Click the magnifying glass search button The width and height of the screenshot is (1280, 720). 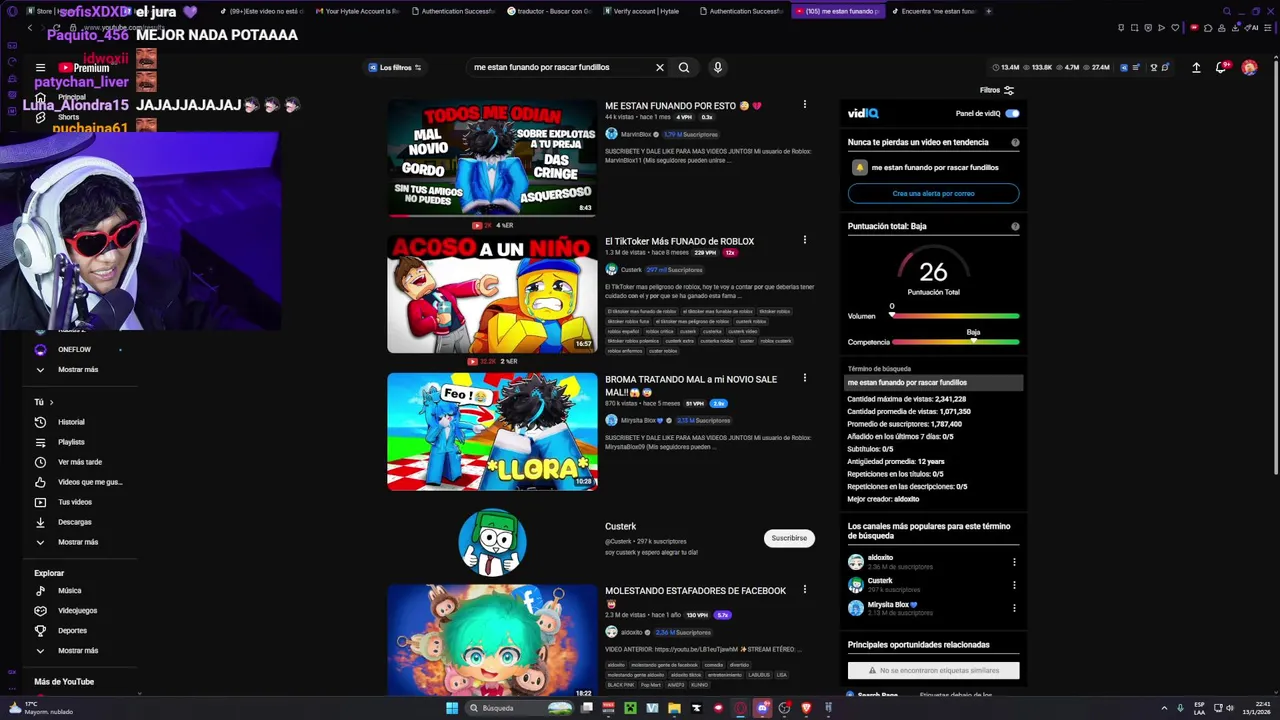point(684,67)
